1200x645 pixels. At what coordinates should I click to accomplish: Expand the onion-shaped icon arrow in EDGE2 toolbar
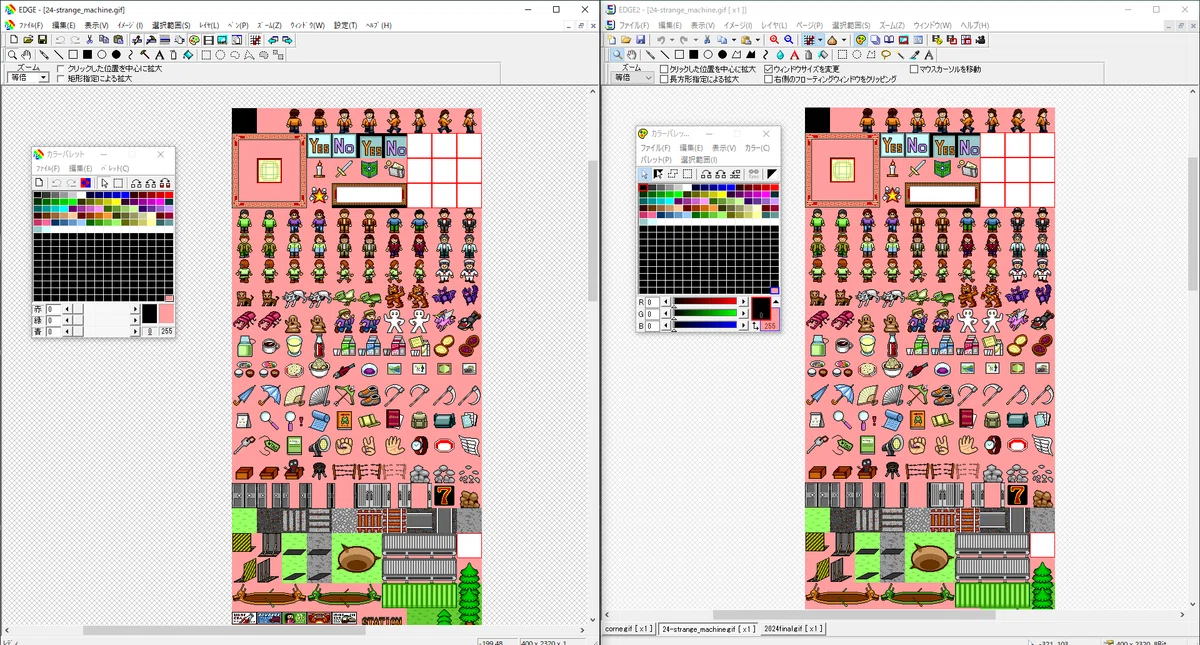(844, 40)
